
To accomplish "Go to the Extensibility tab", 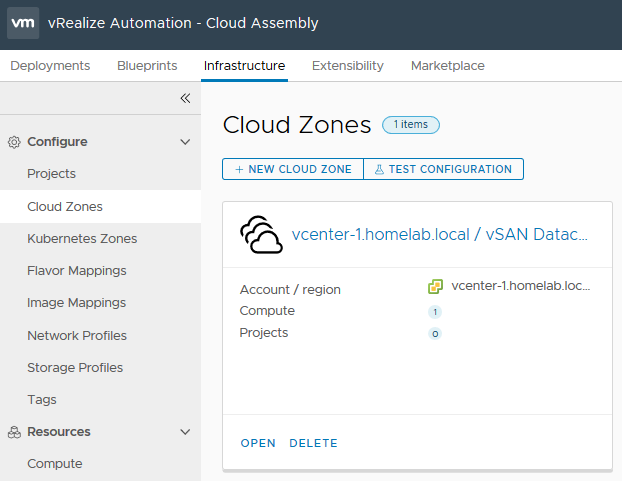I will coord(347,65).
